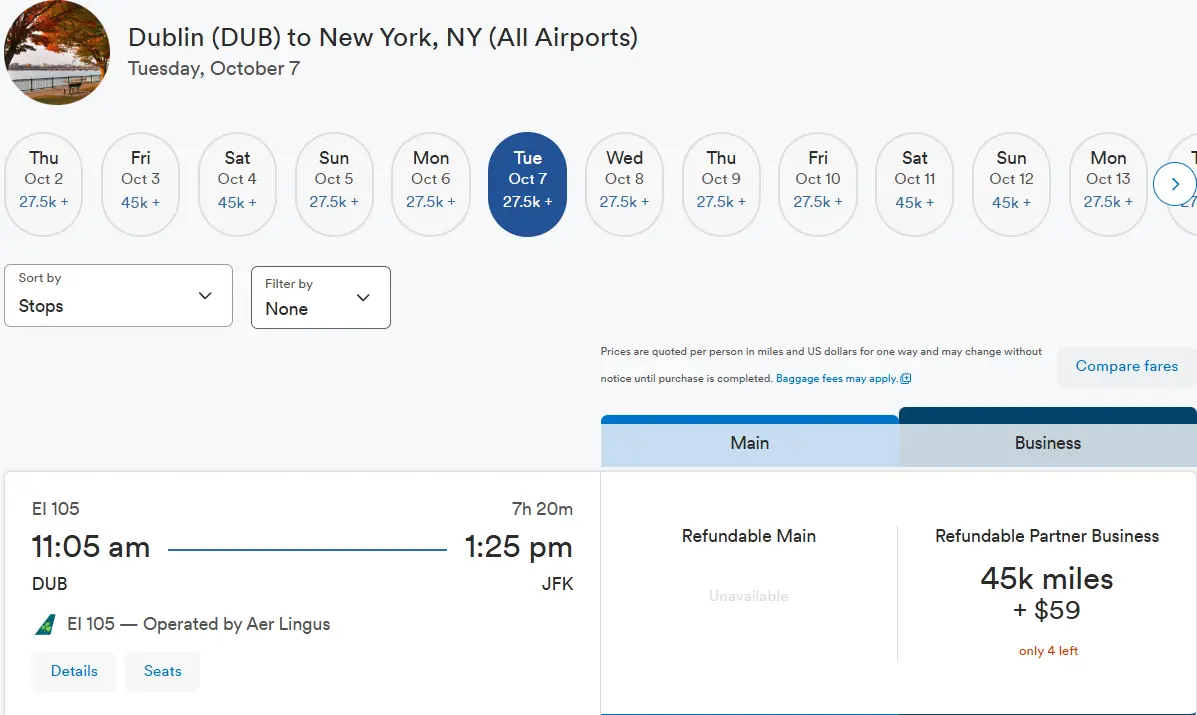The width and height of the screenshot is (1197, 715).
Task: Switch to the Main fare tab
Action: 750,443
